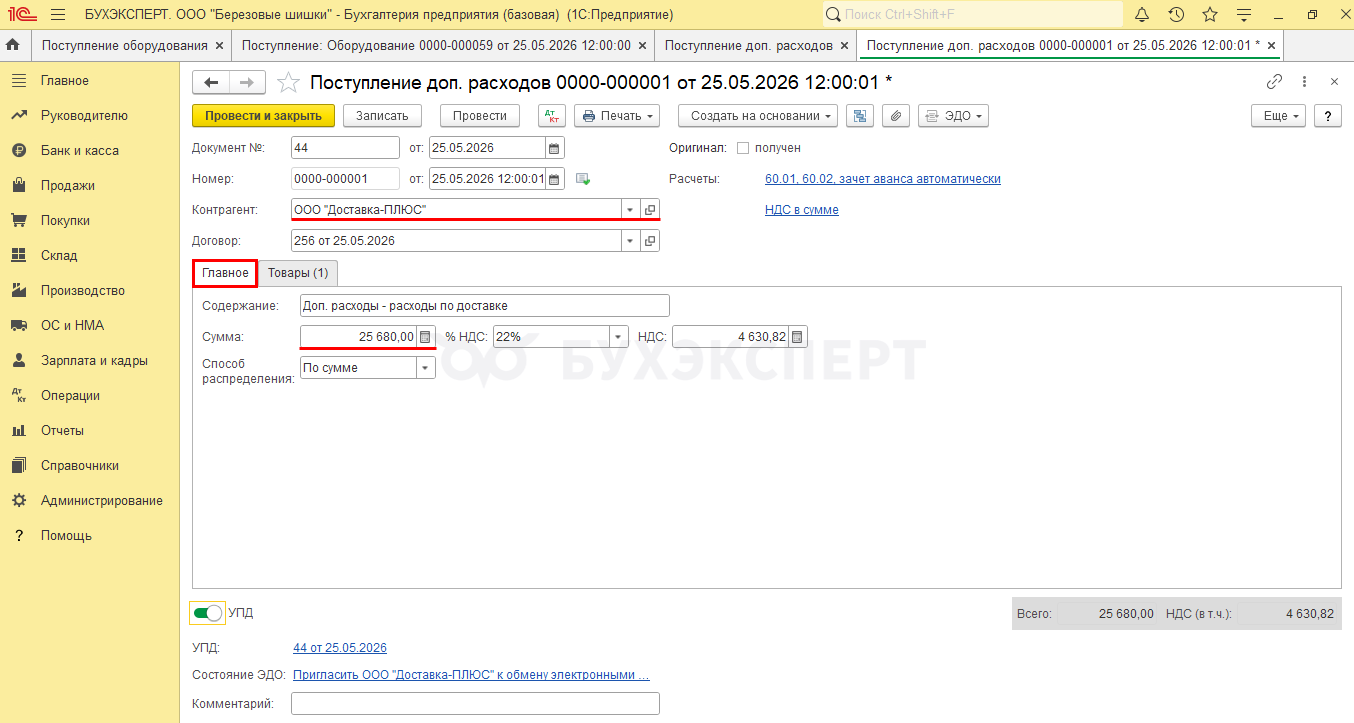Open Производство section
The width and height of the screenshot is (1354, 723).
coord(83,290)
